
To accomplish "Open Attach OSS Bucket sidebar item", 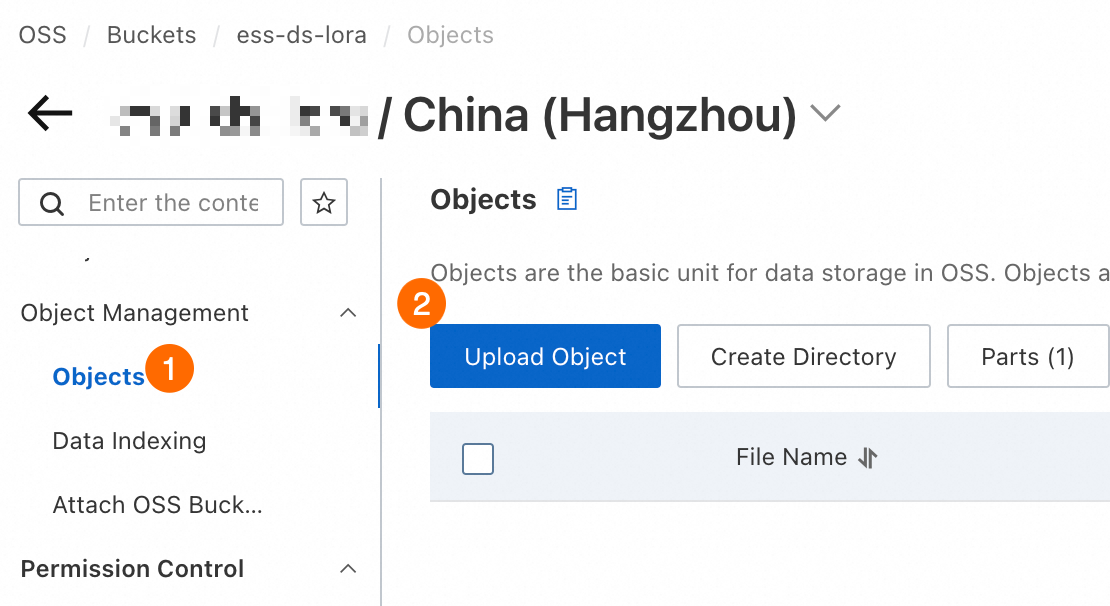I will pos(157,505).
